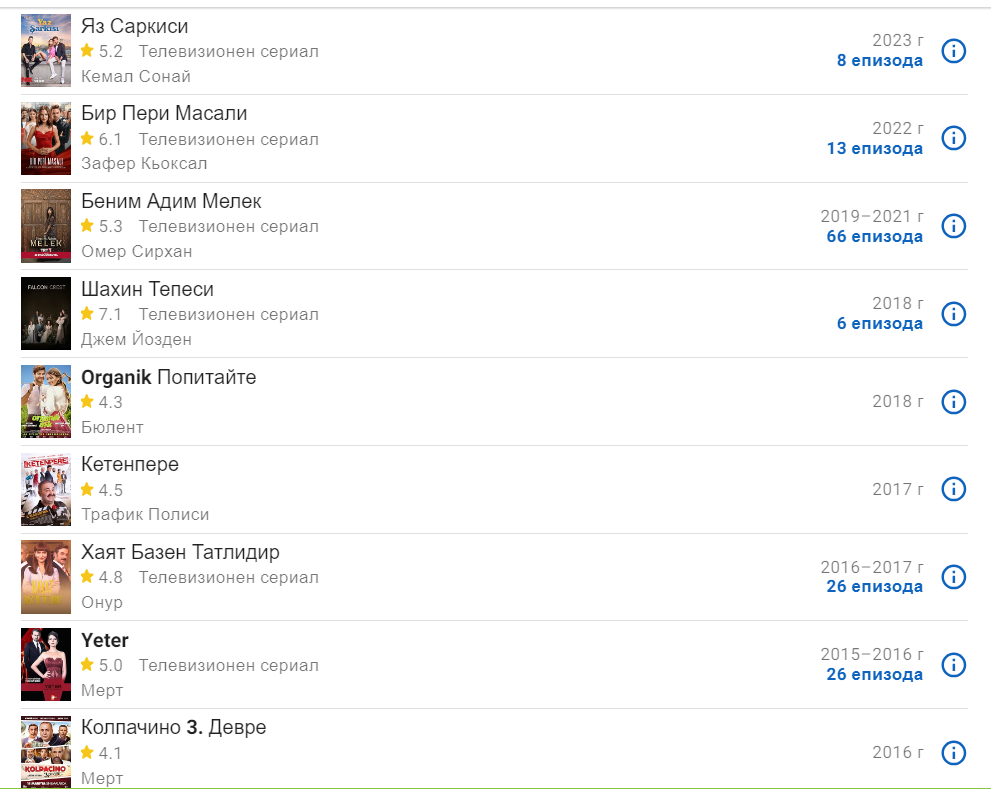Show info for Беним Адим Мелек
The image size is (991, 789).
[954, 226]
